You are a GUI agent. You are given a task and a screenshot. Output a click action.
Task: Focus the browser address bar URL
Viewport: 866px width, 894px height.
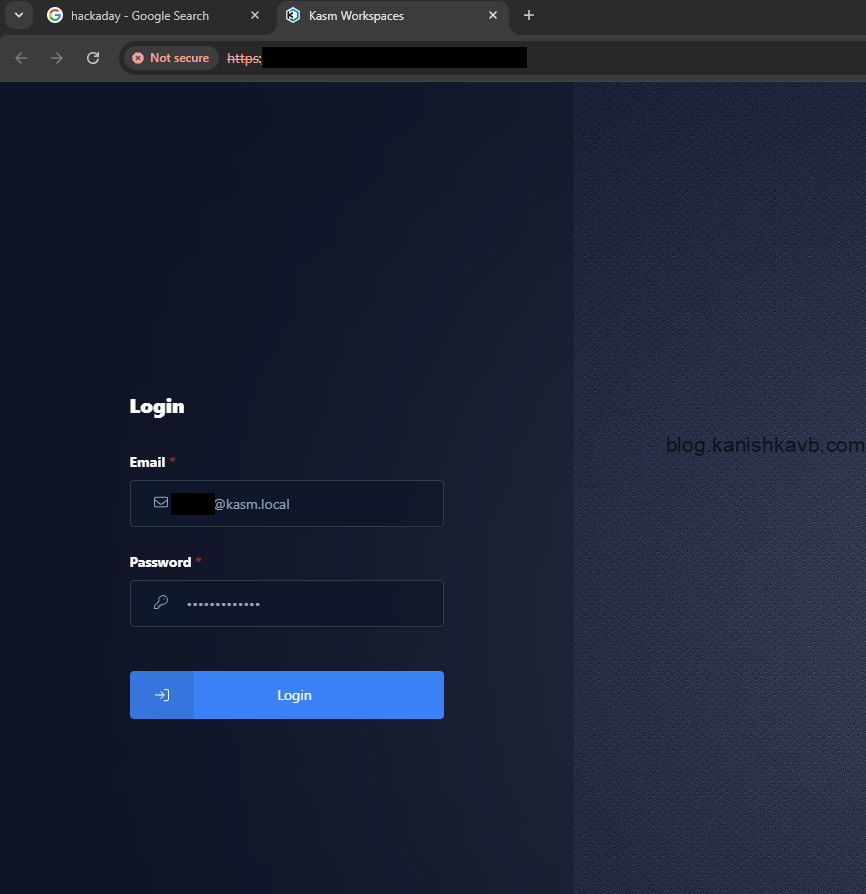point(400,58)
